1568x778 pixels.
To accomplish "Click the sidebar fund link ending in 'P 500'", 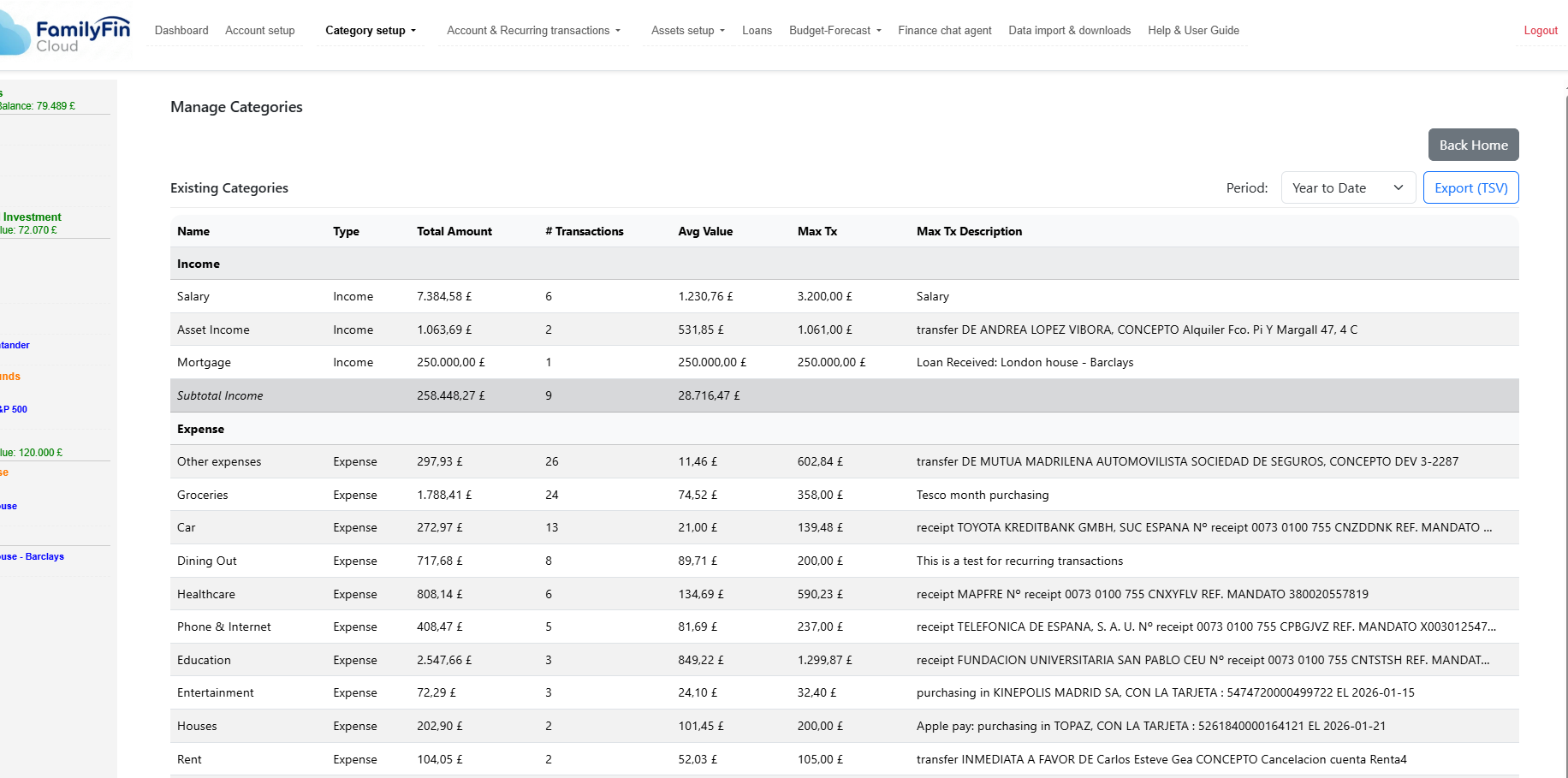I will pos(14,409).
